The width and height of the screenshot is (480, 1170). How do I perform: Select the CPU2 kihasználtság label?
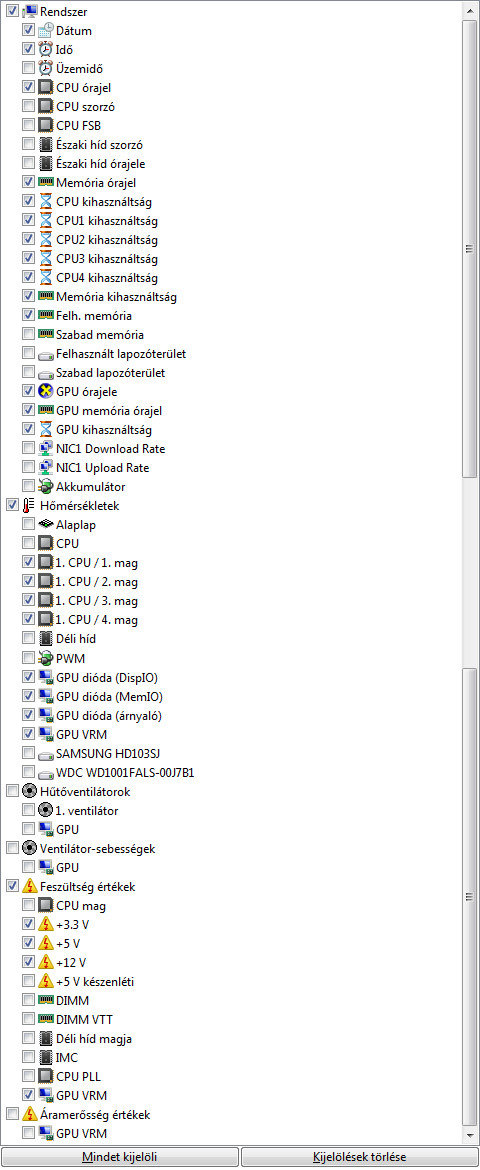click(x=107, y=240)
